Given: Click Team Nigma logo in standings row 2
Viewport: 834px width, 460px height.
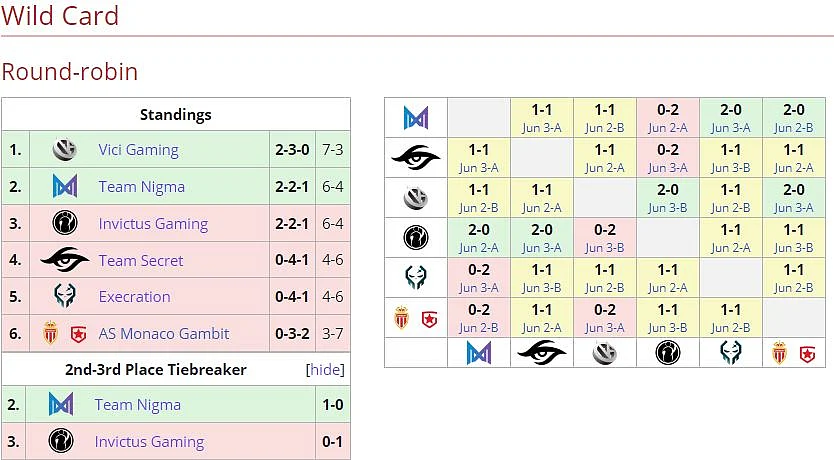Looking at the screenshot, I should point(65,187).
